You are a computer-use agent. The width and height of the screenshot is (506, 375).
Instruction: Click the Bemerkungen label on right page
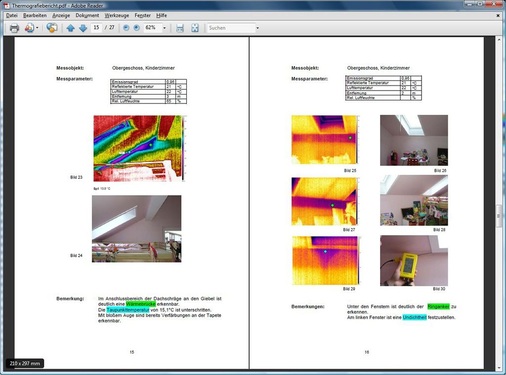(x=308, y=306)
